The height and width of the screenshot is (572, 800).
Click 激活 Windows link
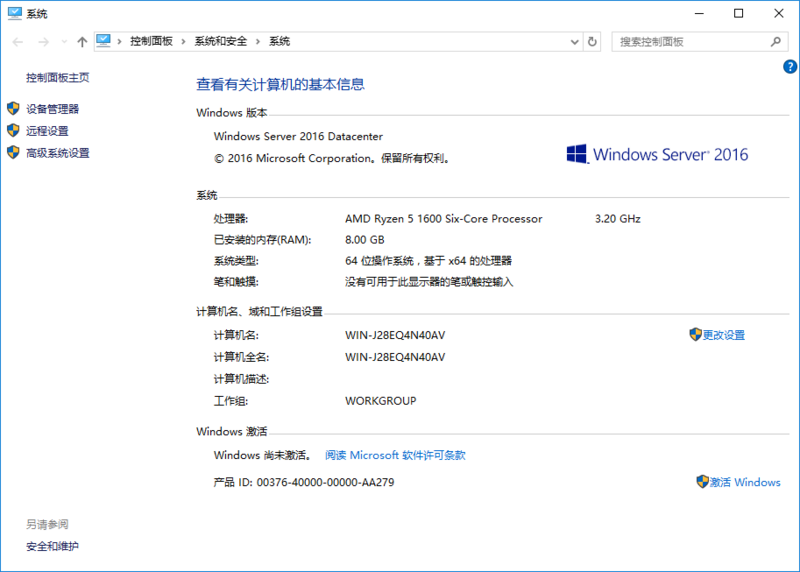point(745,482)
